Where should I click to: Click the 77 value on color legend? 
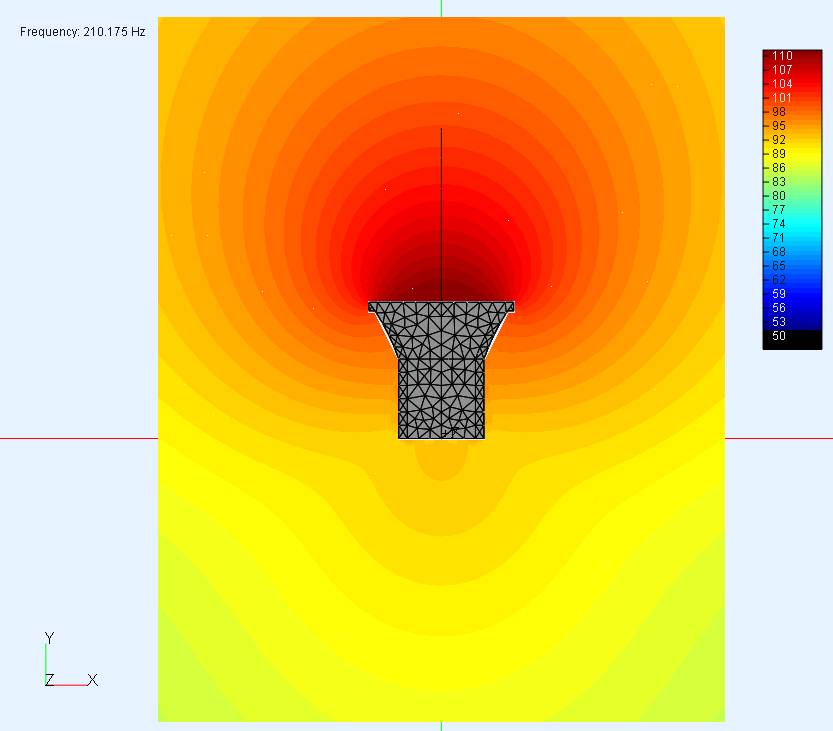coord(779,210)
